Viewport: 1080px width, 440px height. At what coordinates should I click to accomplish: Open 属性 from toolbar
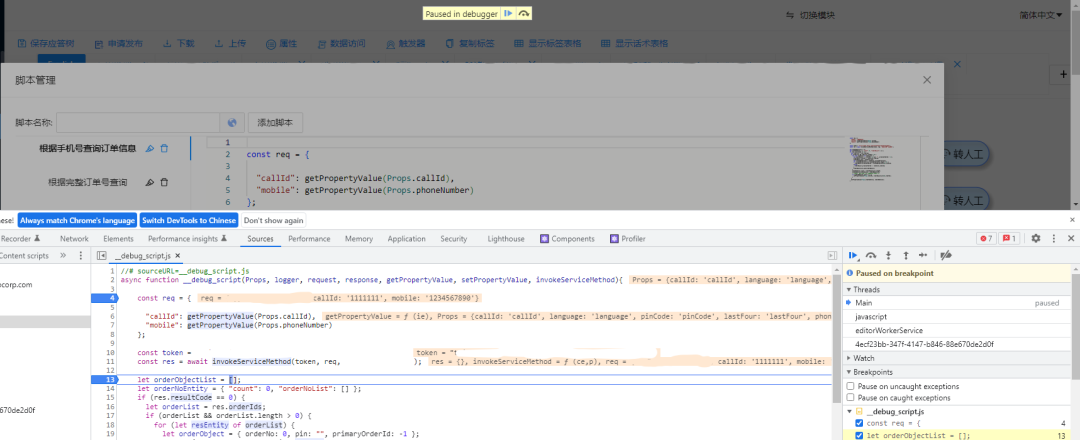click(x=282, y=43)
